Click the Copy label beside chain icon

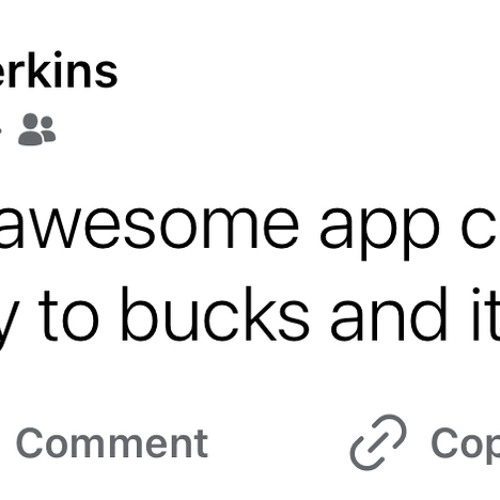click(x=466, y=446)
